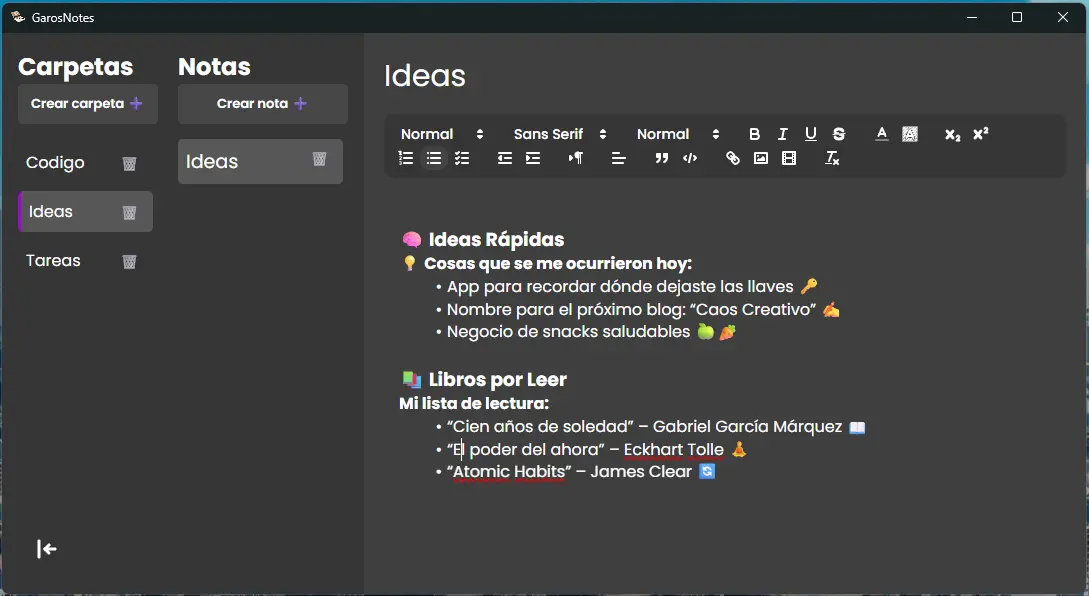Insert a code block
The height and width of the screenshot is (596, 1089).
690,158
